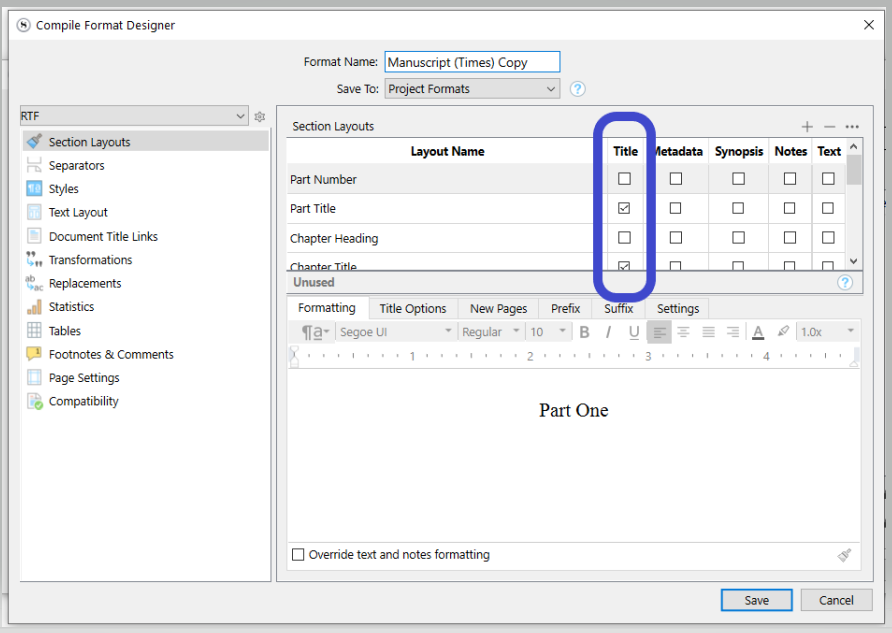Click the help icon in the Unused bar
This screenshot has height=633, width=892.
845,282
